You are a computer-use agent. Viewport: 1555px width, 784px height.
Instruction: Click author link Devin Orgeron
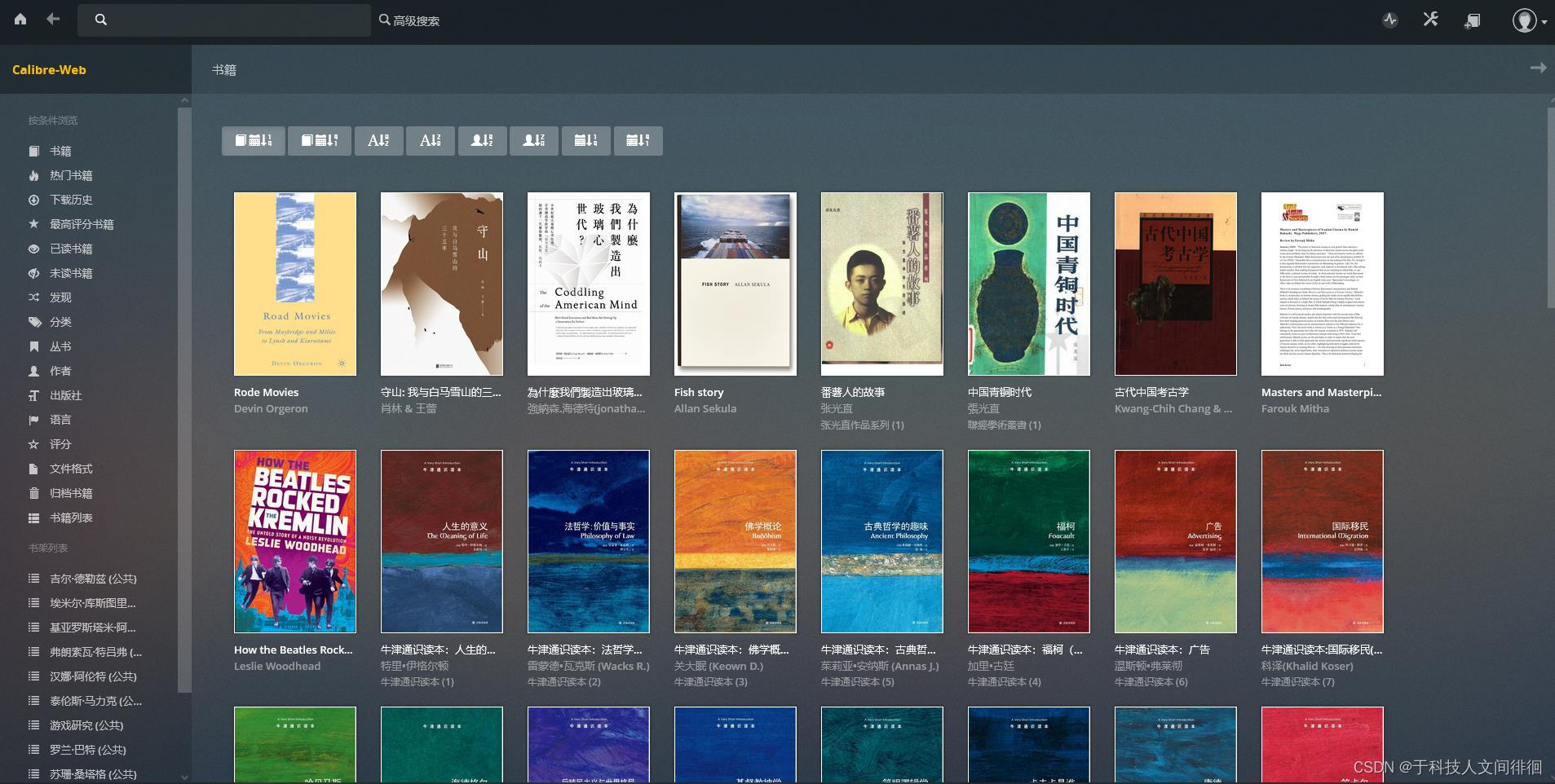271,409
